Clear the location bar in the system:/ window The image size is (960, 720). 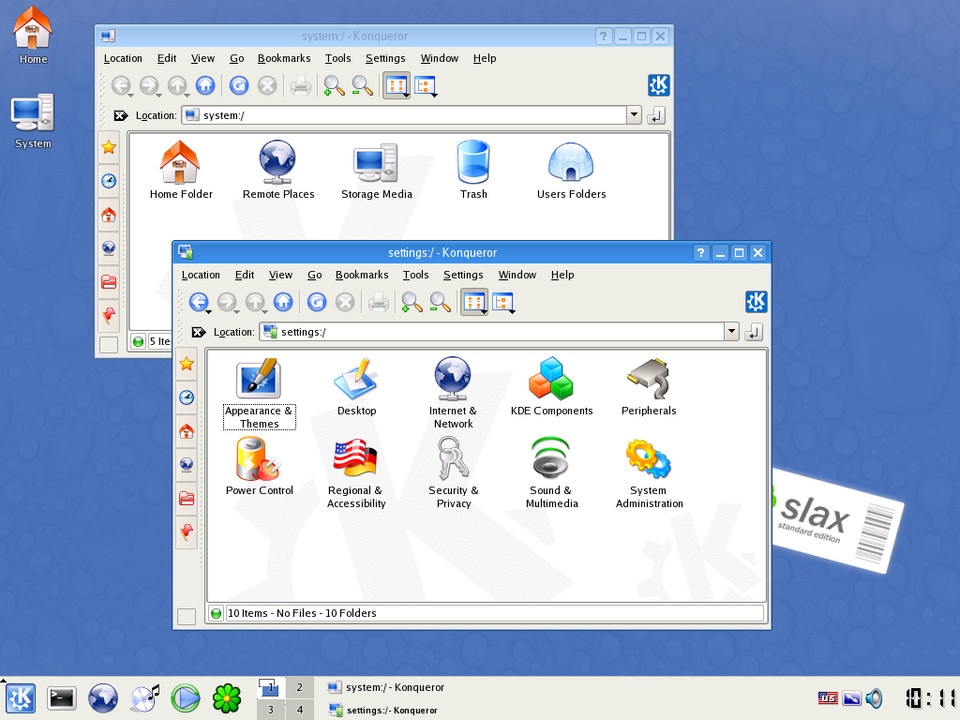121,115
